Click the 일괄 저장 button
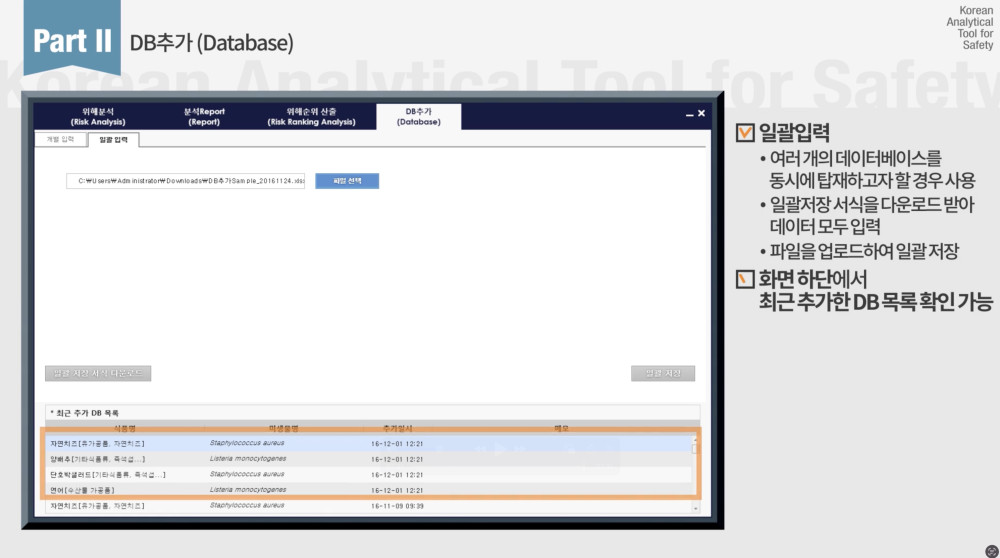This screenshot has width=1000, height=558. [662, 373]
